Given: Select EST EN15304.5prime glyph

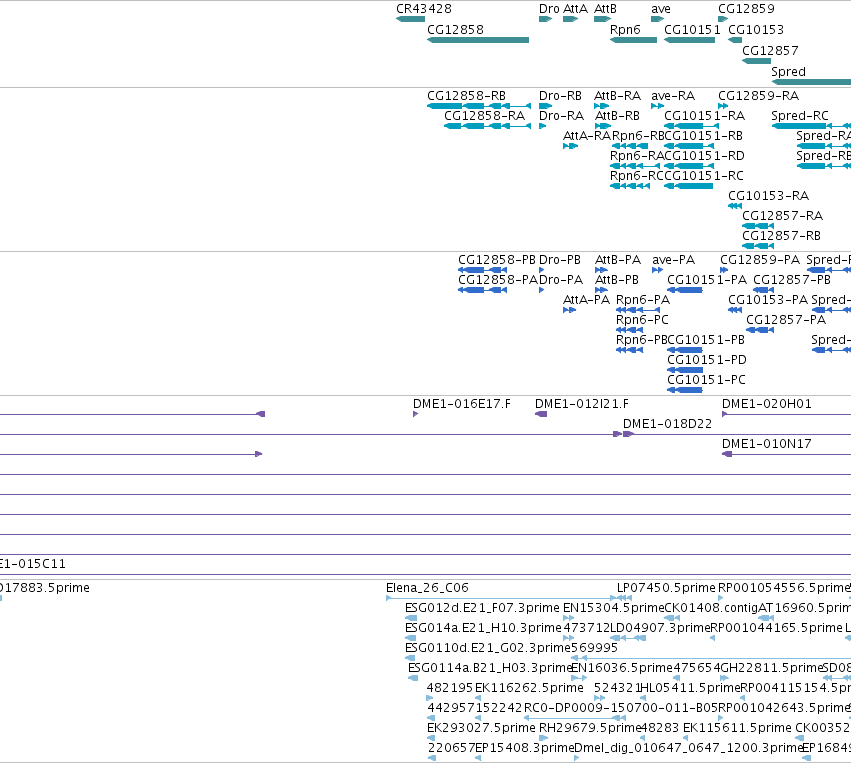Looking at the screenshot, I should coord(569,618).
